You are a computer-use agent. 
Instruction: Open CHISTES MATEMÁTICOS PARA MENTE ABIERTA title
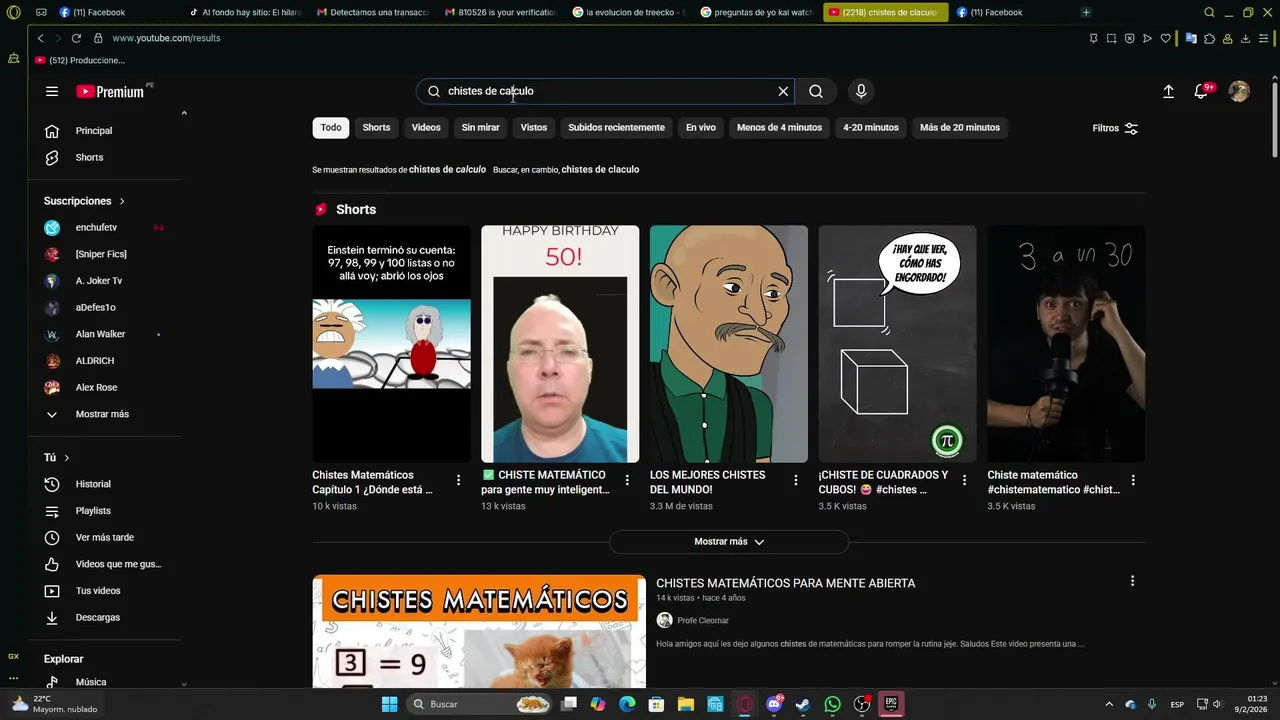coord(785,583)
